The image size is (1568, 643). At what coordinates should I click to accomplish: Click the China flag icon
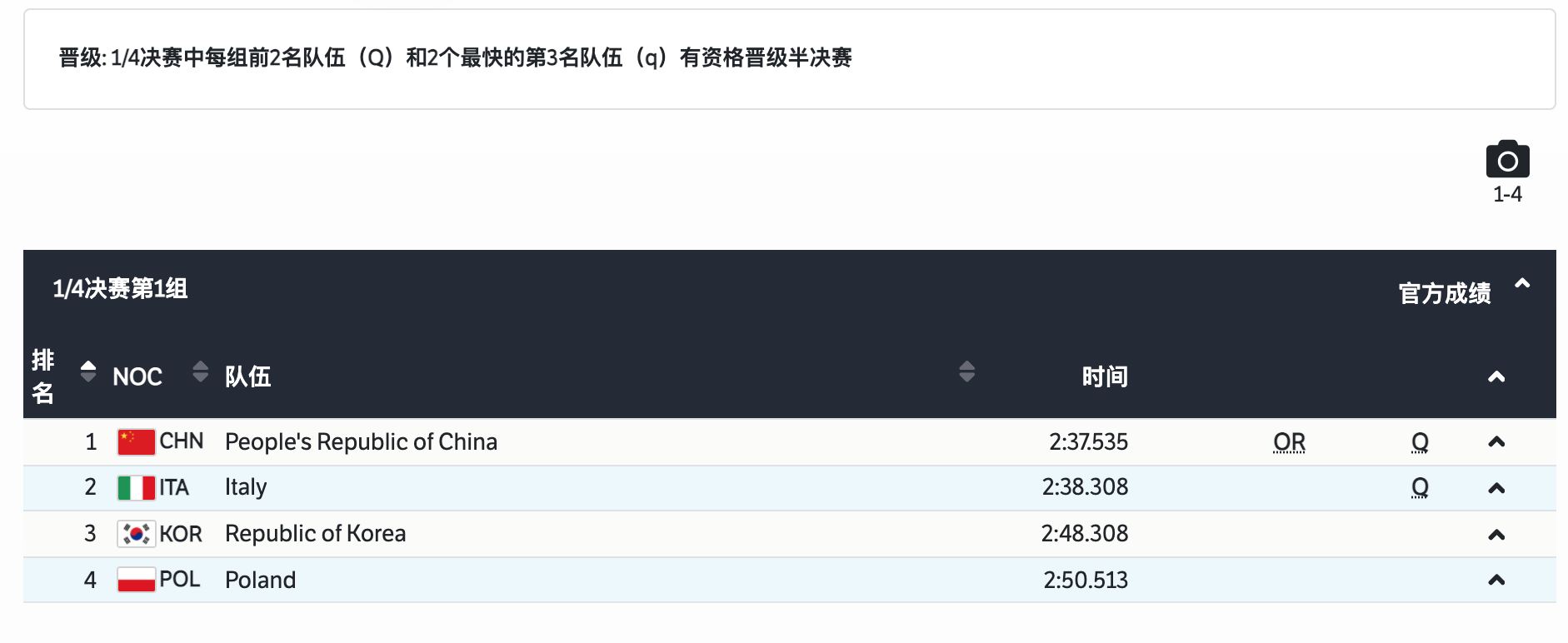[136, 441]
